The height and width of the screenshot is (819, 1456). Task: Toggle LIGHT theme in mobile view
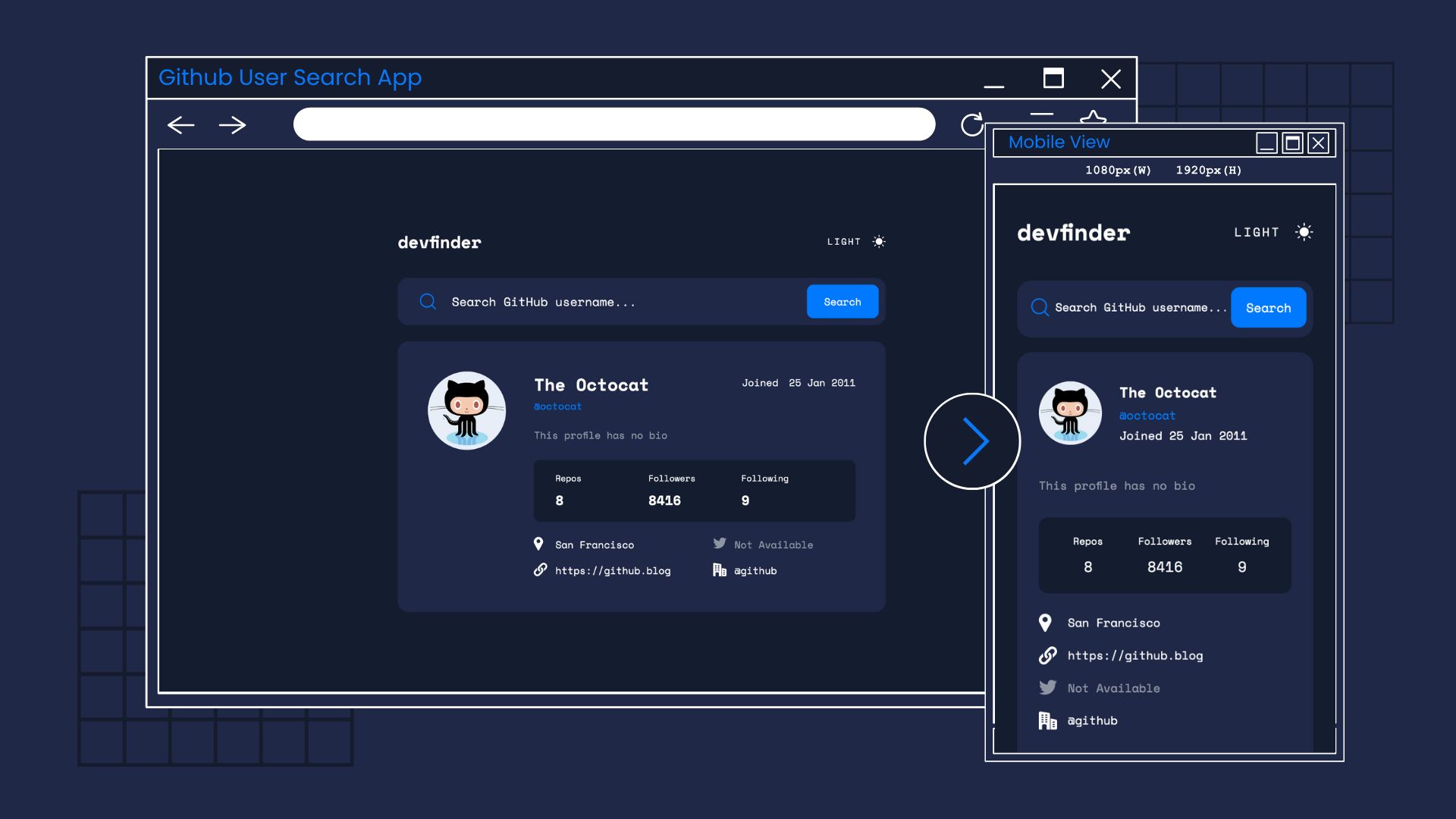click(x=1256, y=232)
